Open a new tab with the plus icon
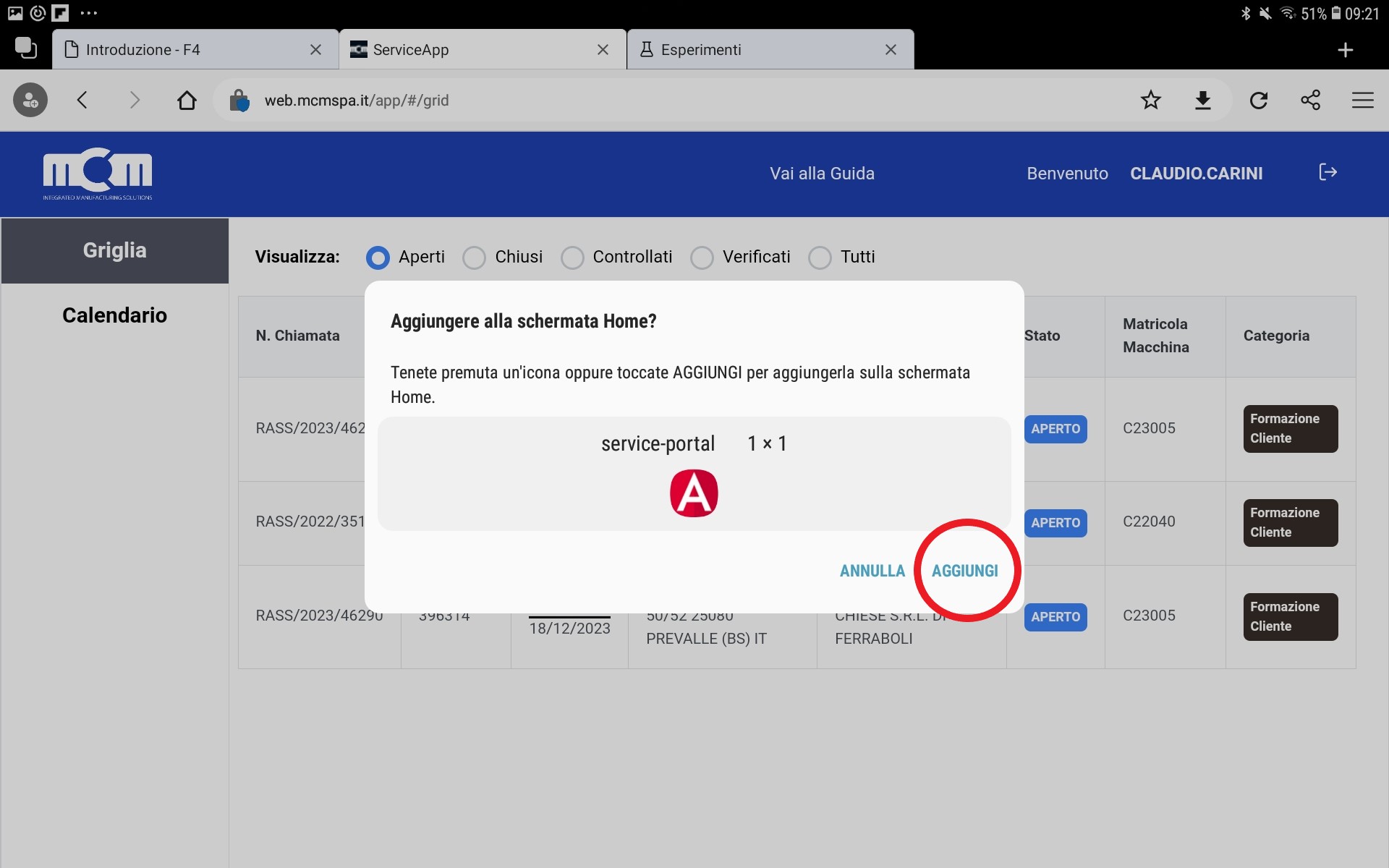 pyautogui.click(x=1345, y=50)
